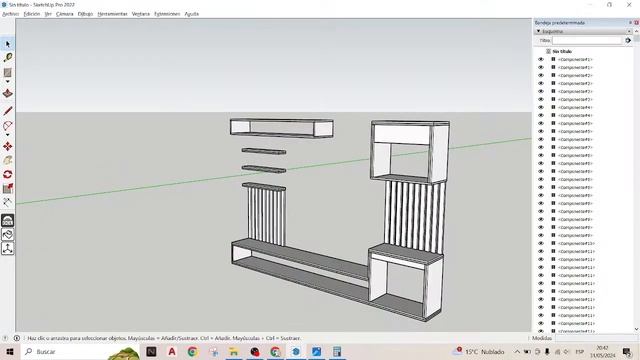Select the Axes tool icon
The width and height of the screenshot is (640, 360).
[7, 249]
